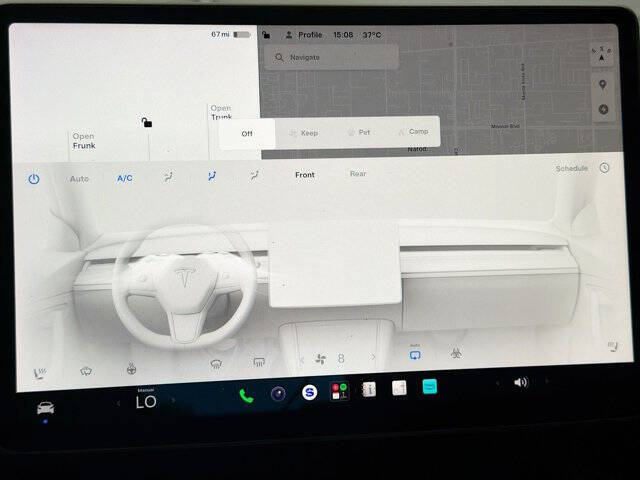Increase volume with the right arrow
The image size is (640, 480).
(547, 381)
